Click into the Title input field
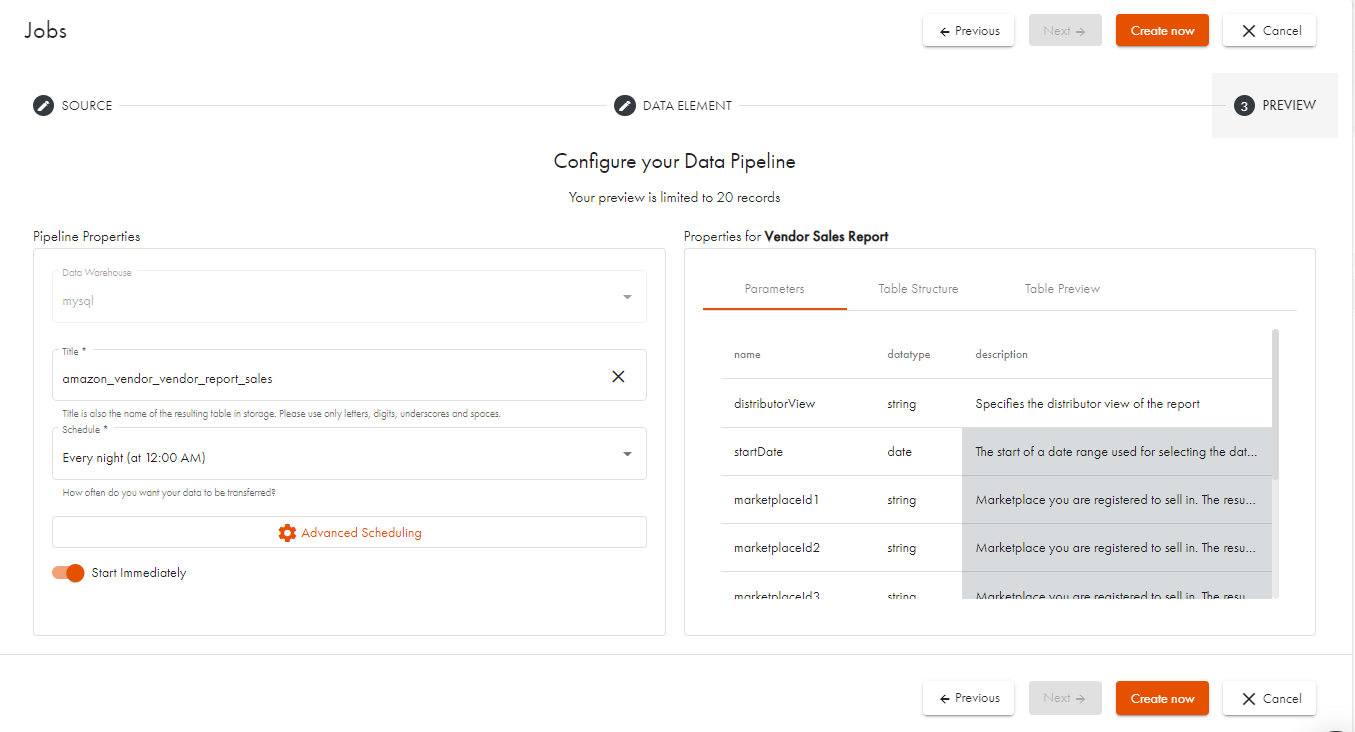The height and width of the screenshot is (732, 1355). click(330, 379)
